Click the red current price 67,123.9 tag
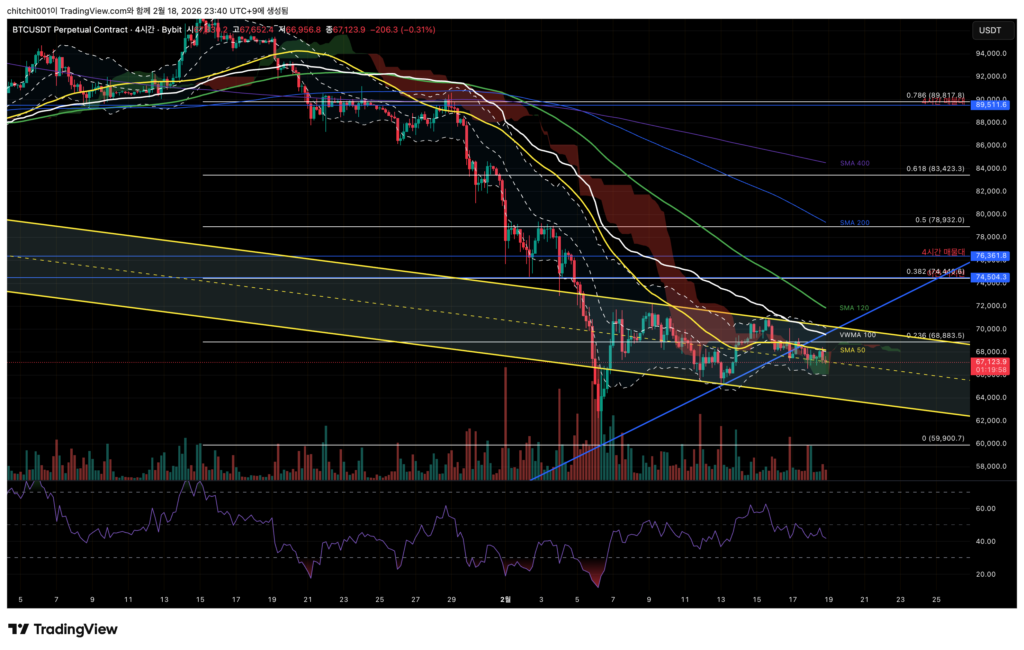This screenshot has width=1024, height=650. [x=989, y=362]
